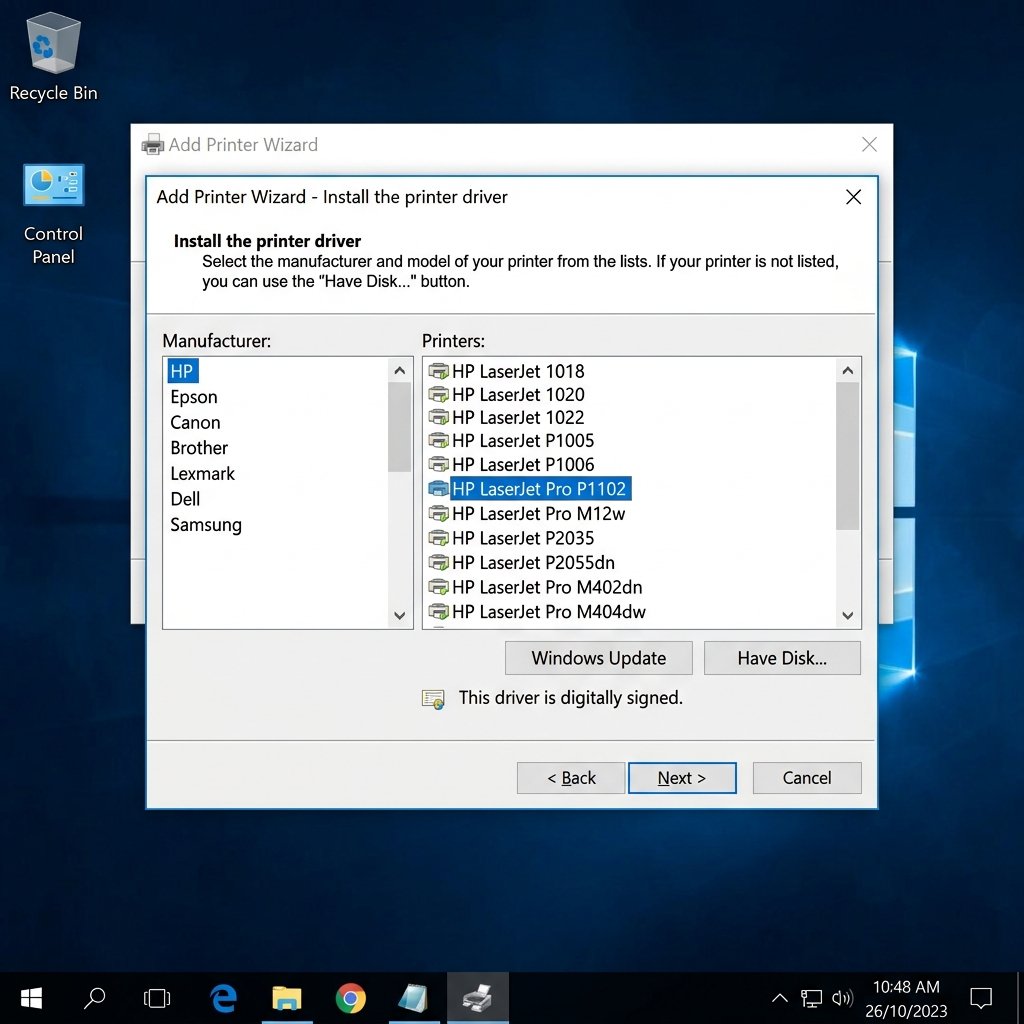Click Printers list scroll up arrow
1024x1024 pixels.
tap(848, 371)
